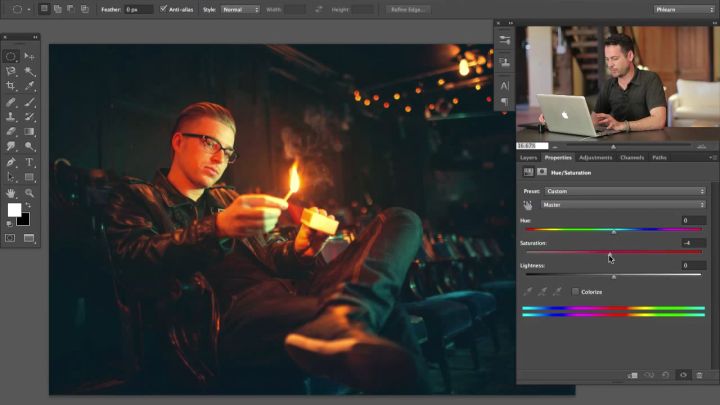Switch to the Adjustments tab
The image size is (720, 405).
595,158
